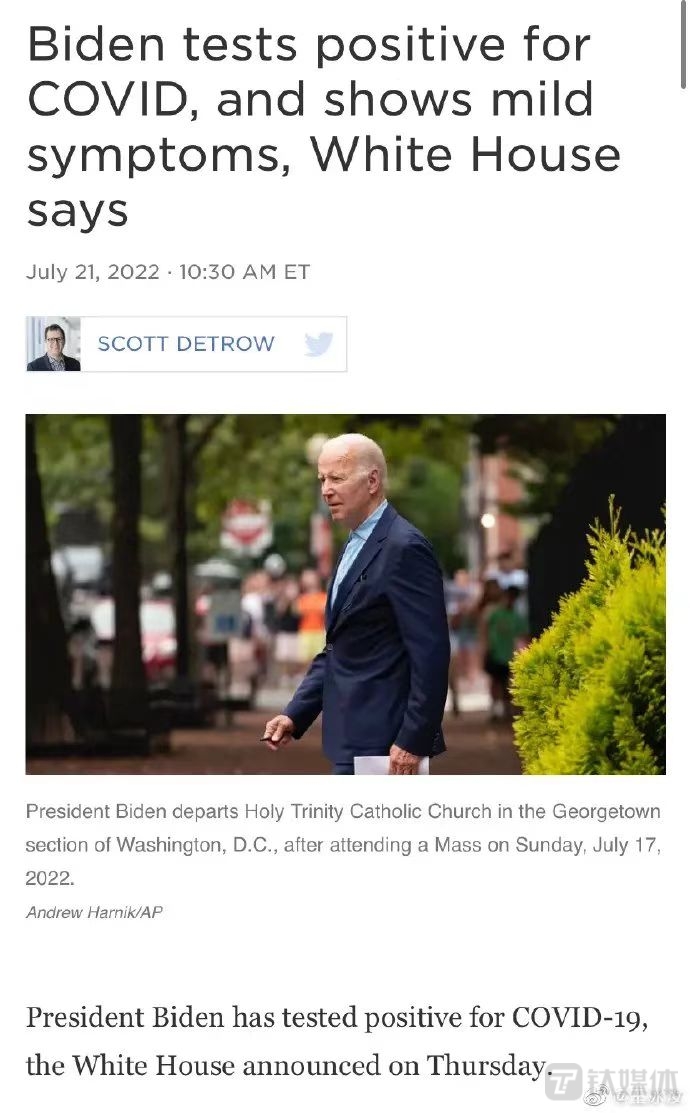
Task: Click the caption about Holy Trinity Church
Action: tap(344, 845)
